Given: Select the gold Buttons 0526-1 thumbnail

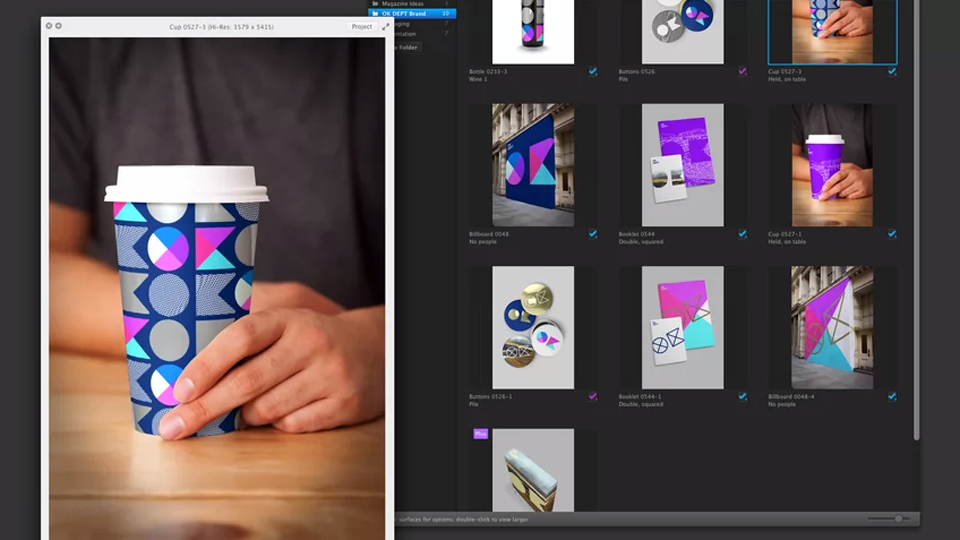Looking at the screenshot, I should click(x=533, y=327).
